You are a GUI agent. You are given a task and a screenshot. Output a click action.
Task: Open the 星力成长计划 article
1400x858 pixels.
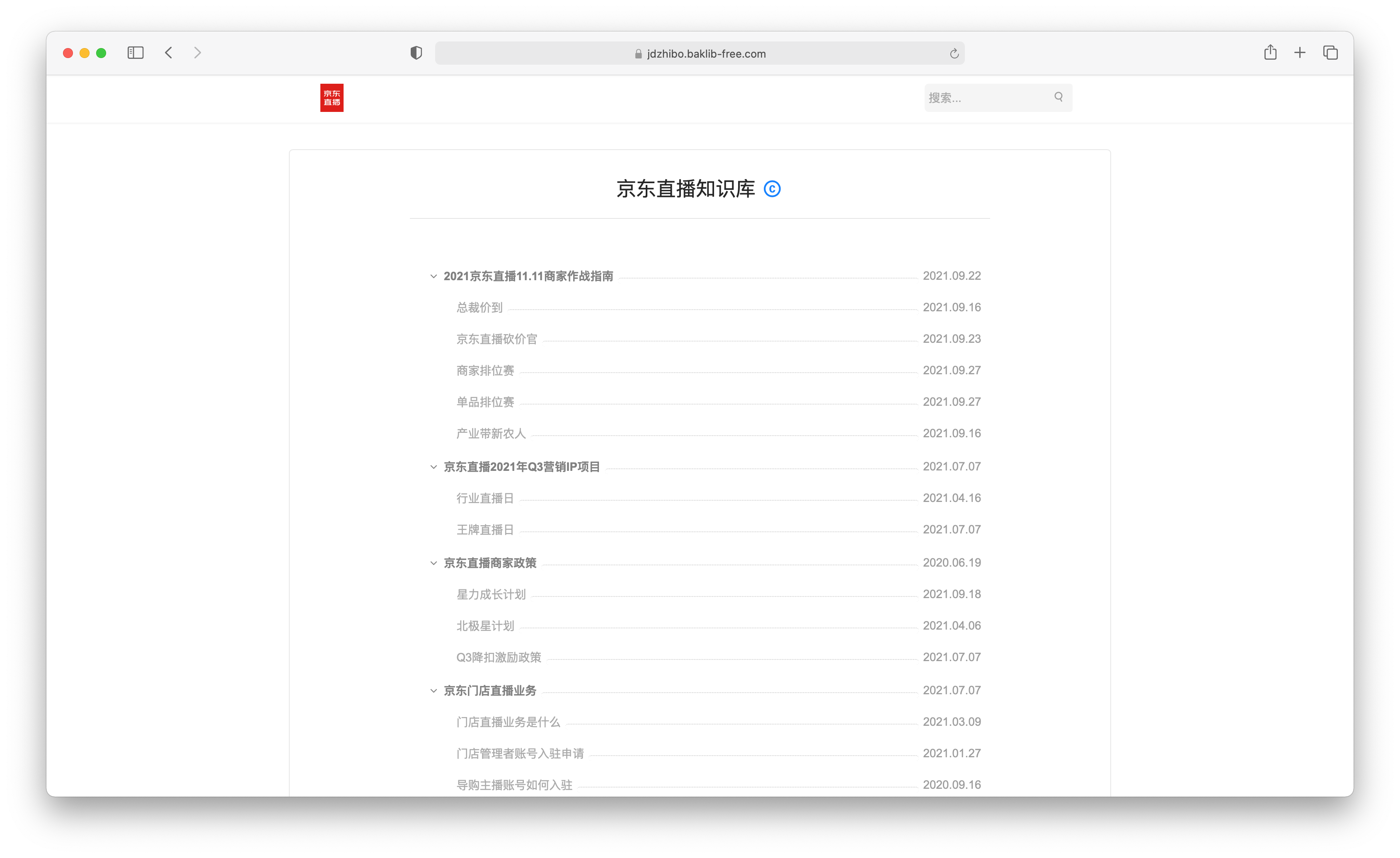[x=491, y=594]
